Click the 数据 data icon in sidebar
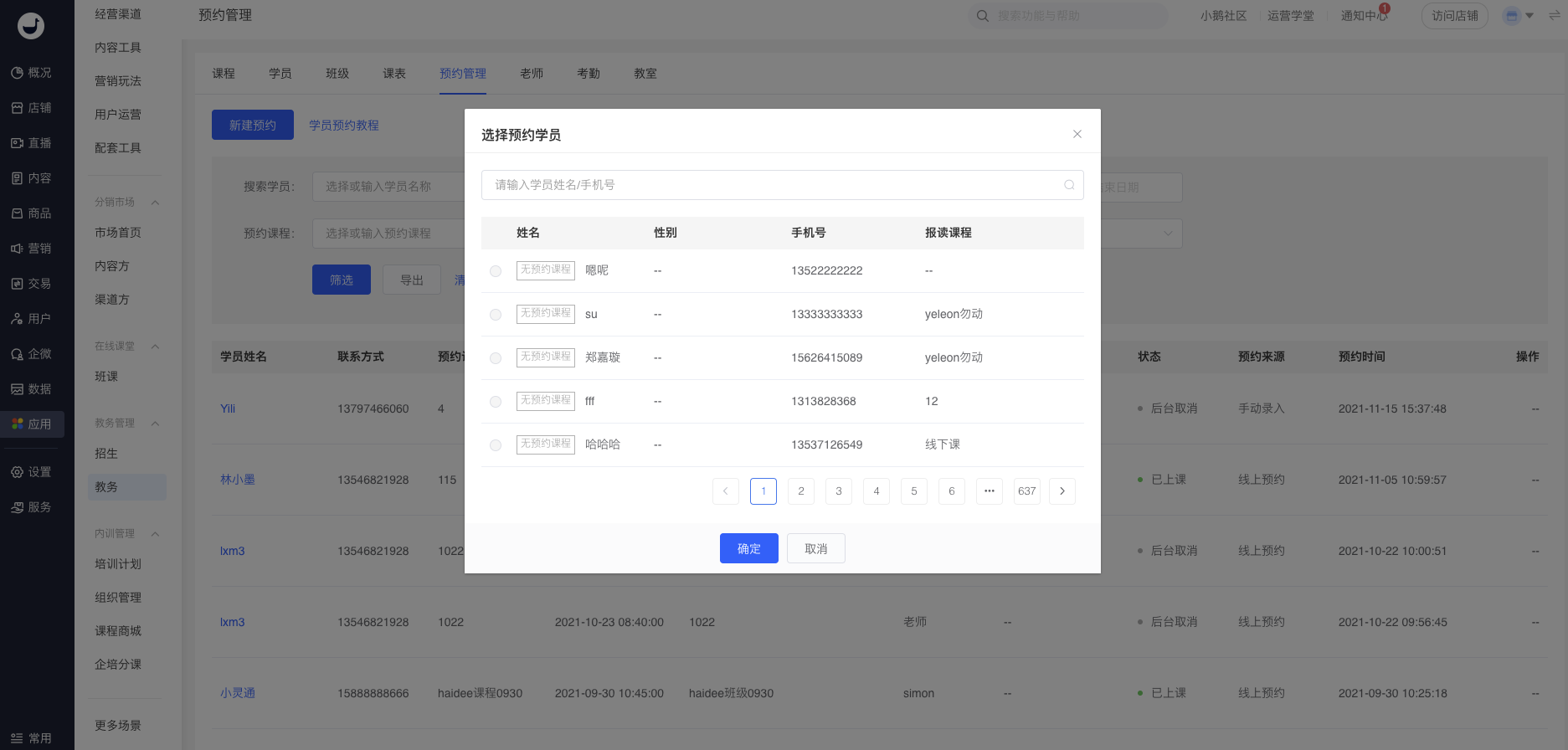The width and height of the screenshot is (1568, 750). coord(17,389)
